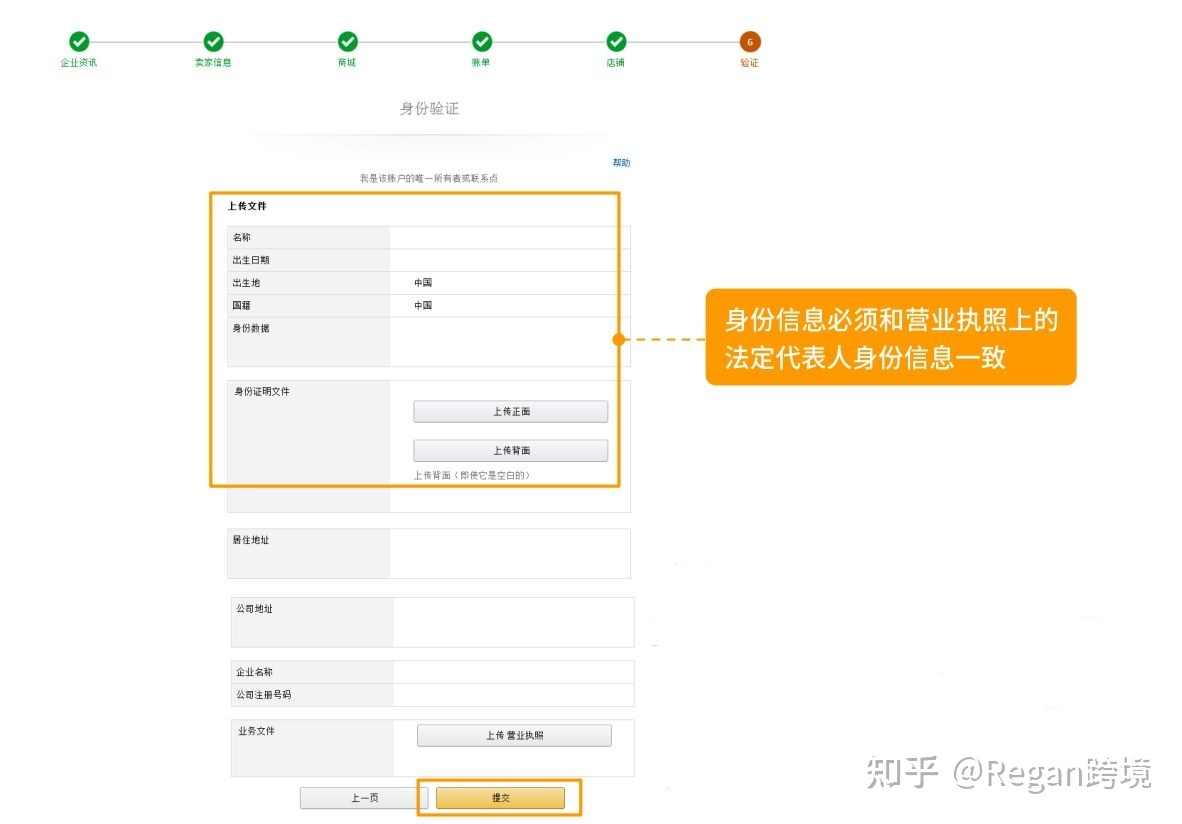Image resolution: width=1182 pixels, height=824 pixels.
Task: Click the 上传营业执照 upload button
Action: pos(514,734)
